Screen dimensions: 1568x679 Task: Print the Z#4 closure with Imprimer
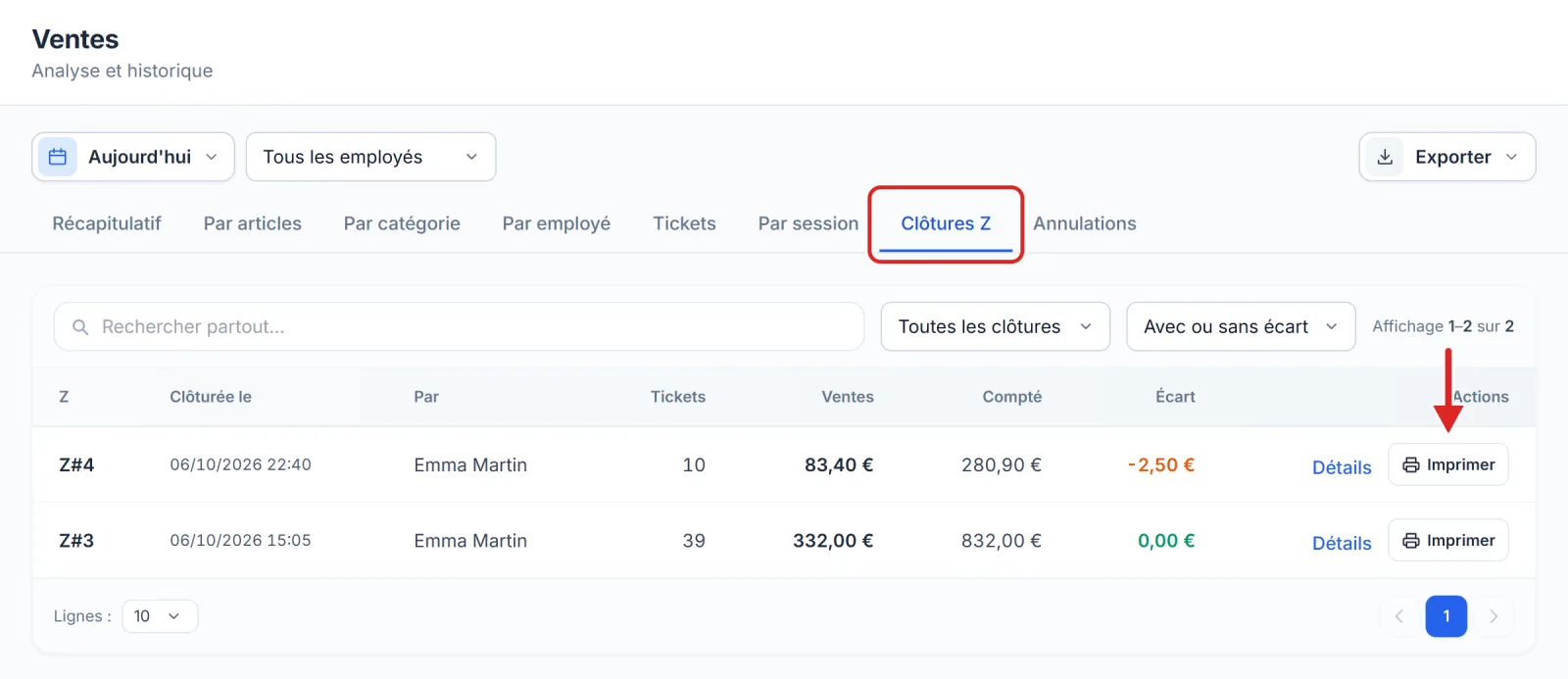coord(1448,465)
